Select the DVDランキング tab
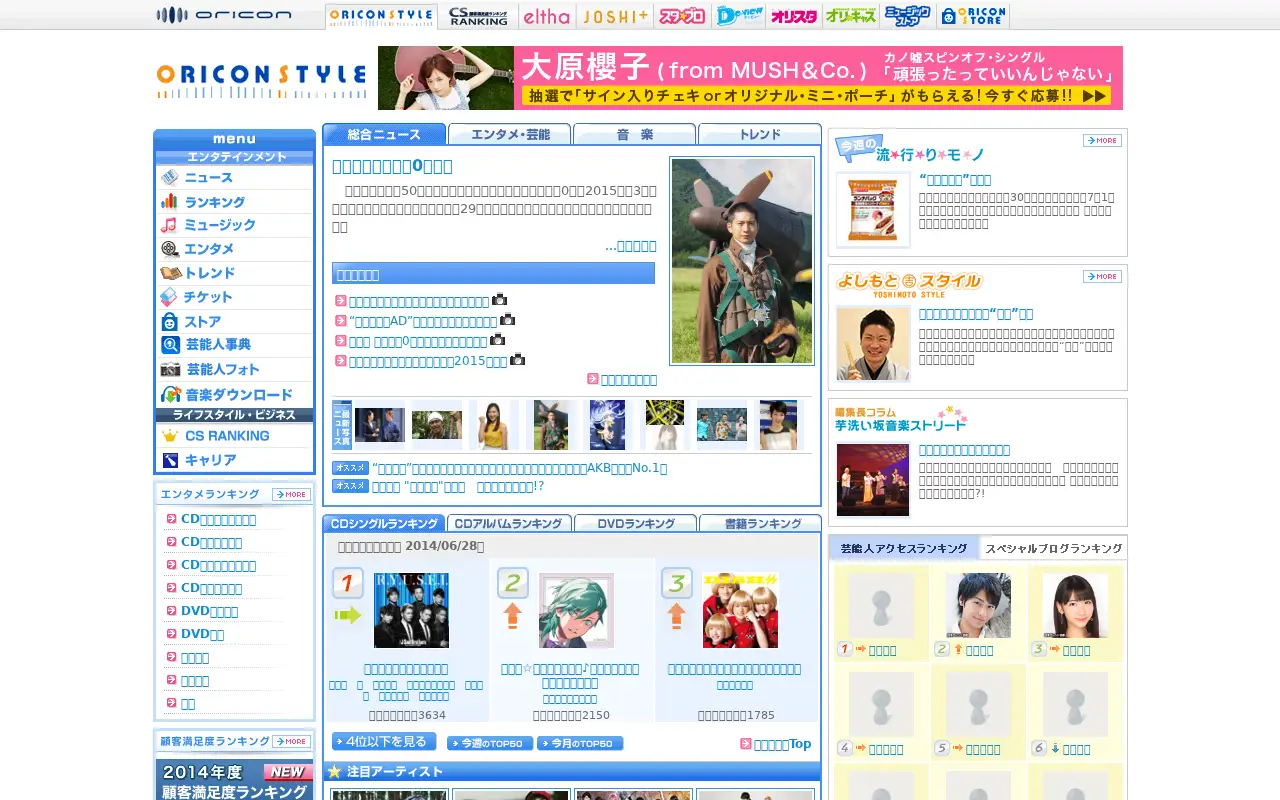 click(636, 523)
